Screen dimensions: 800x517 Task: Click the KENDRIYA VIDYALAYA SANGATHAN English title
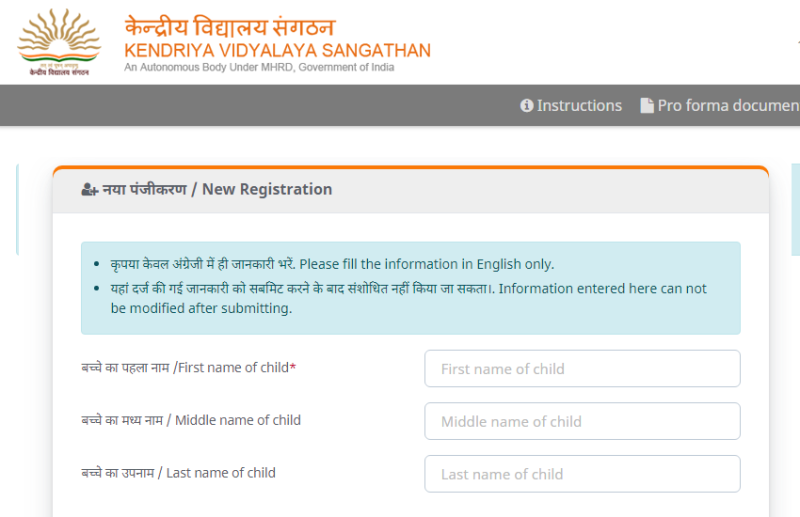[277, 50]
